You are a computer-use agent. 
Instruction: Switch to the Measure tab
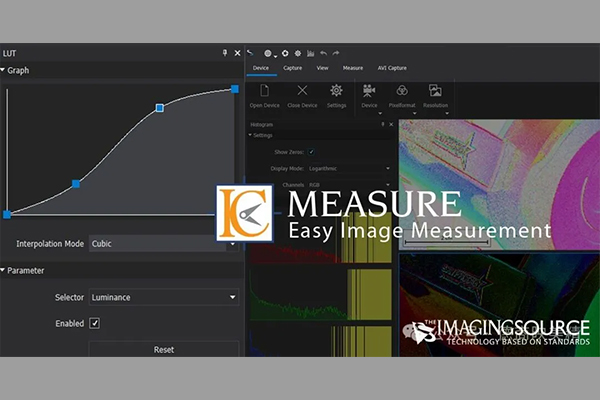point(353,68)
